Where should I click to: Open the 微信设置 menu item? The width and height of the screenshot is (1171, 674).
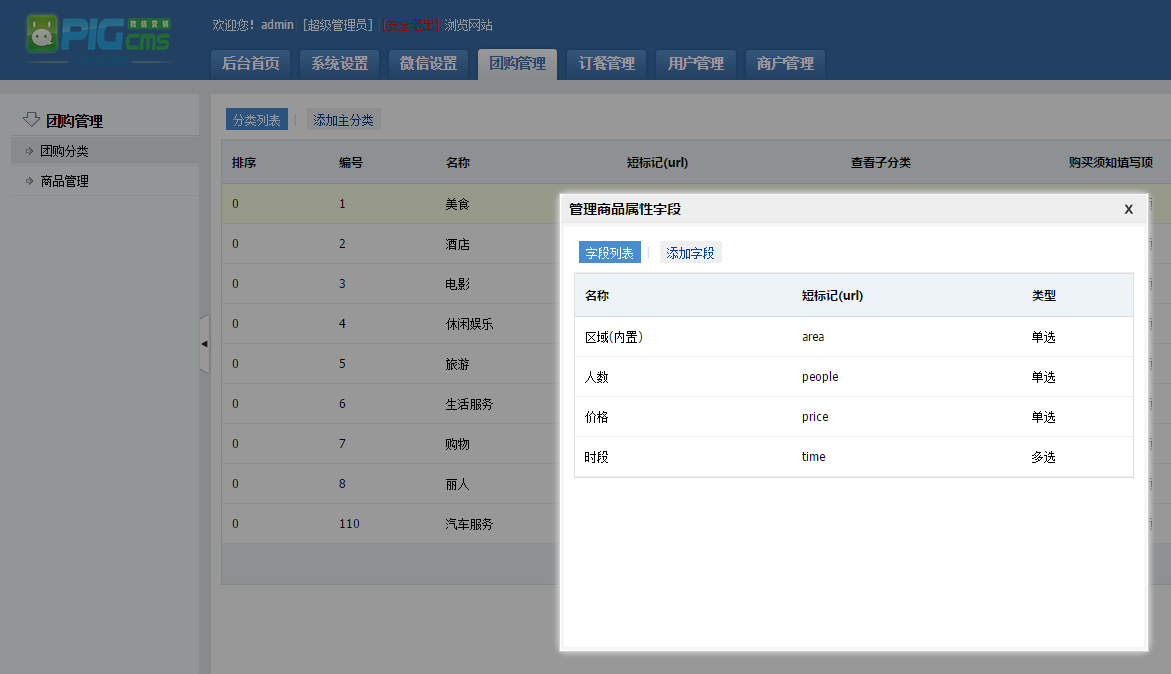pos(430,63)
